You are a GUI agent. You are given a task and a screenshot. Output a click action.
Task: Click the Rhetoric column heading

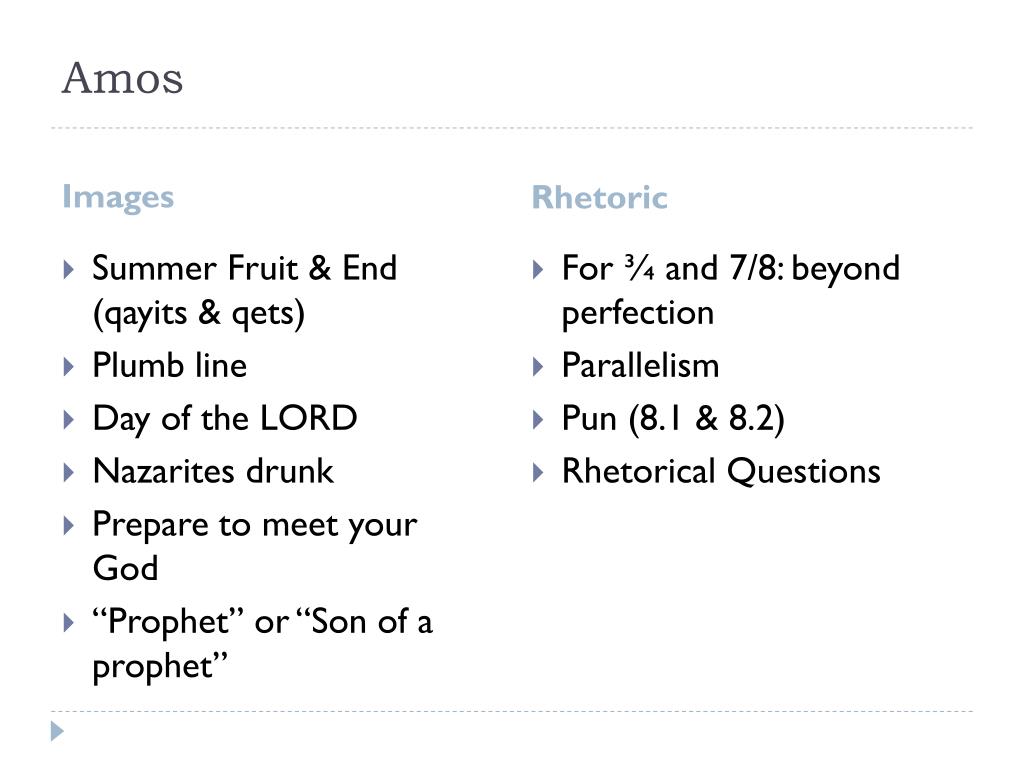600,197
